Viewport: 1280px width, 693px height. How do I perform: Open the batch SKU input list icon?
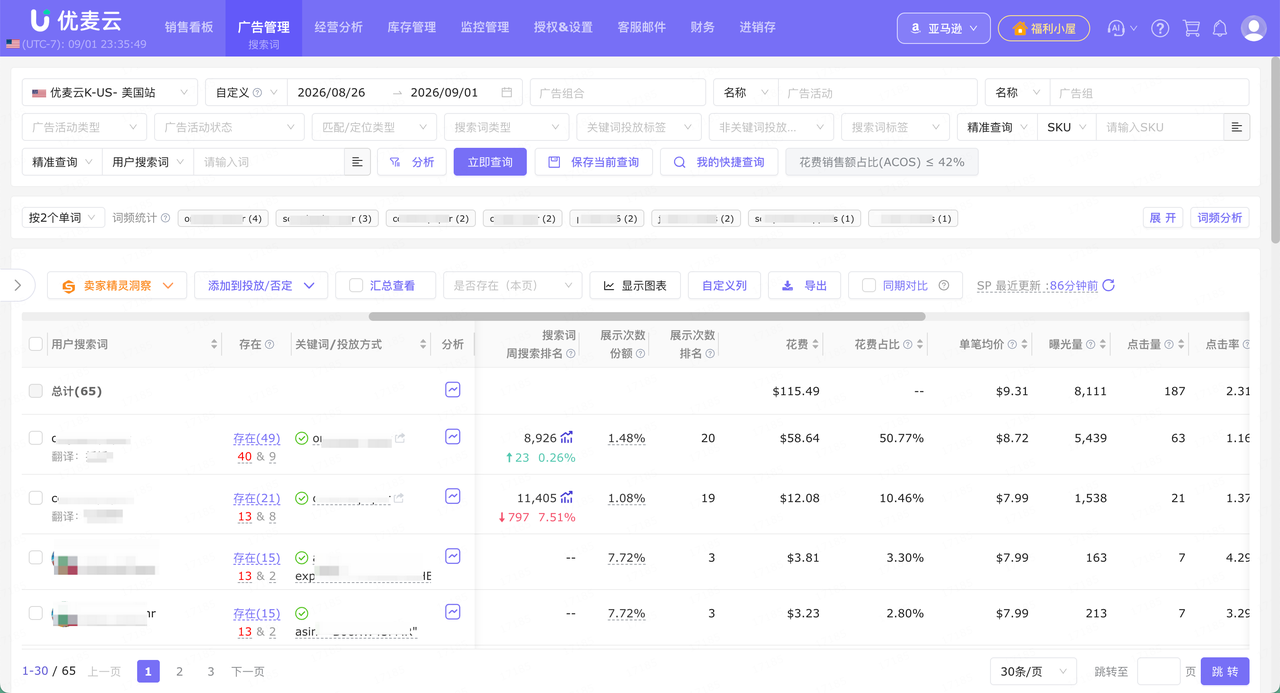[x=1237, y=127]
